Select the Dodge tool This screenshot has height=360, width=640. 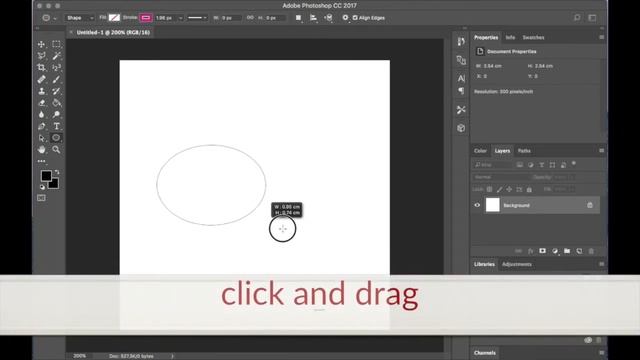56,114
